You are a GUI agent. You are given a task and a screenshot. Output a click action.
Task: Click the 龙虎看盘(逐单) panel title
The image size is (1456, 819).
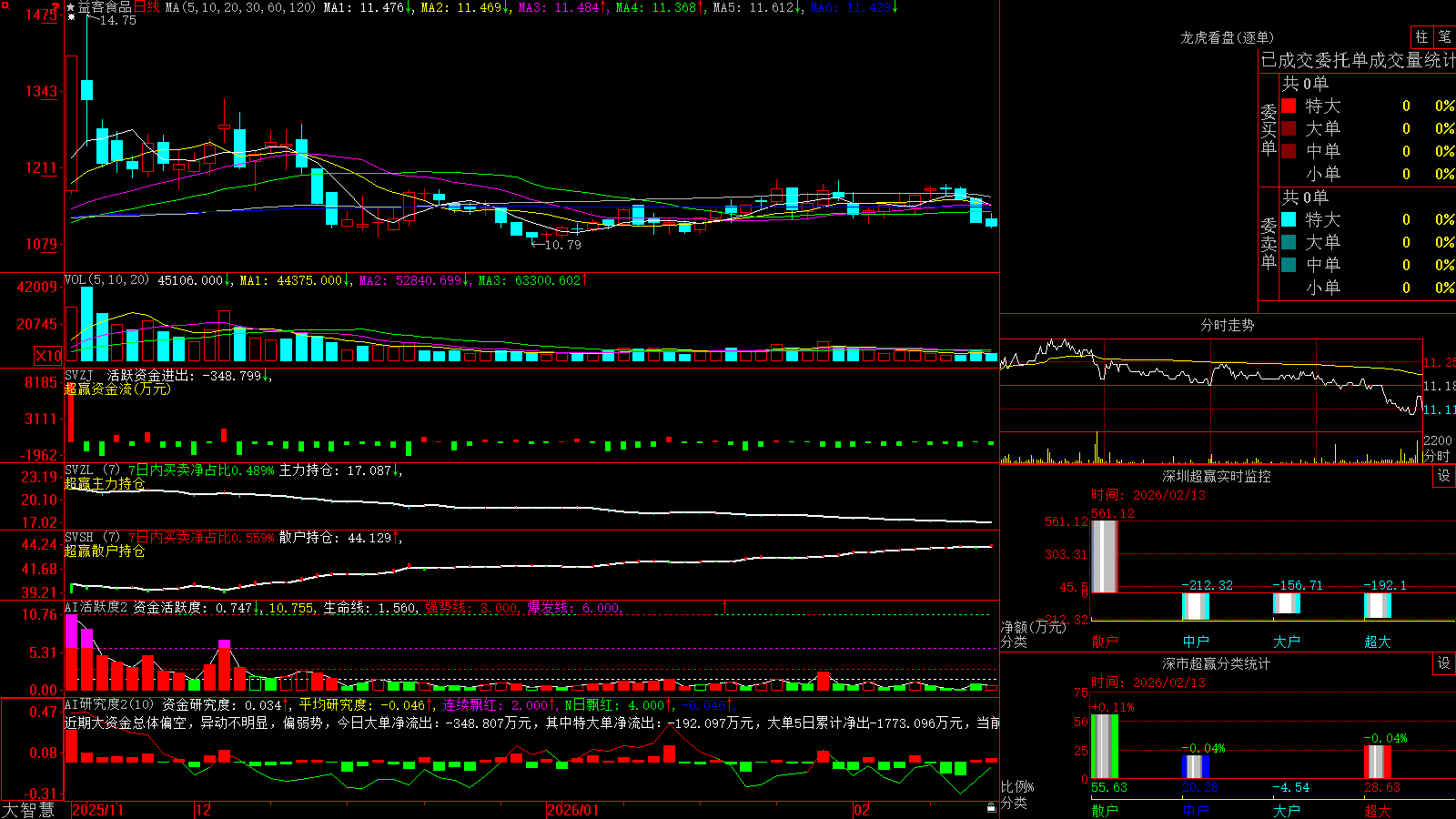click(1227, 37)
